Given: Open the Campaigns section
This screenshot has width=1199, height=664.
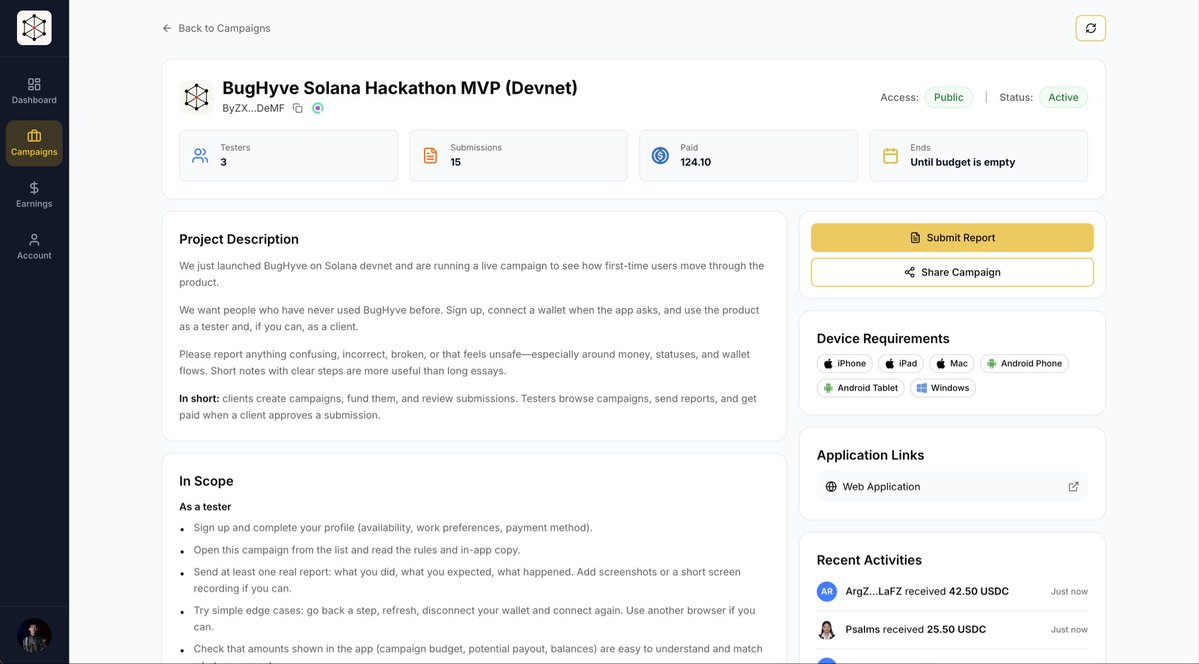Looking at the screenshot, I should [x=34, y=143].
